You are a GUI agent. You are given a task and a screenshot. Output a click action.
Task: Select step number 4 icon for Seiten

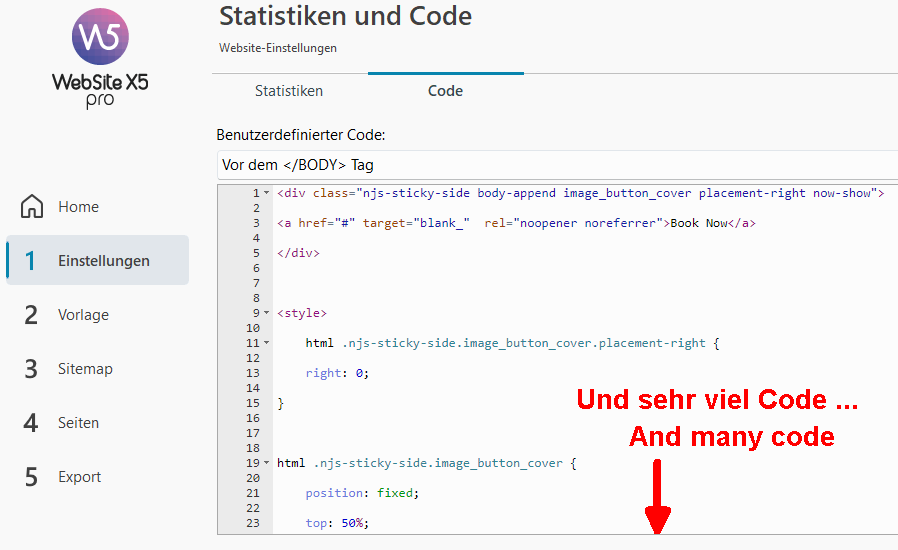(31, 423)
